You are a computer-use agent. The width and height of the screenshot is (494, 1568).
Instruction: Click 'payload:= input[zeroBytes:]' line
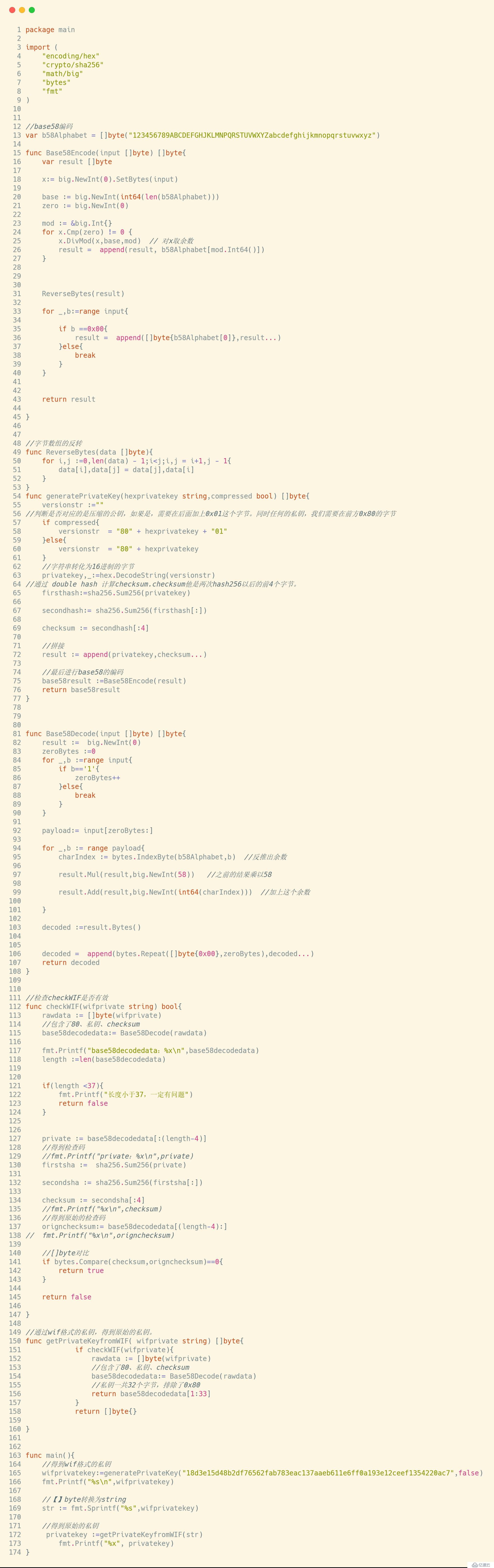tap(98, 831)
